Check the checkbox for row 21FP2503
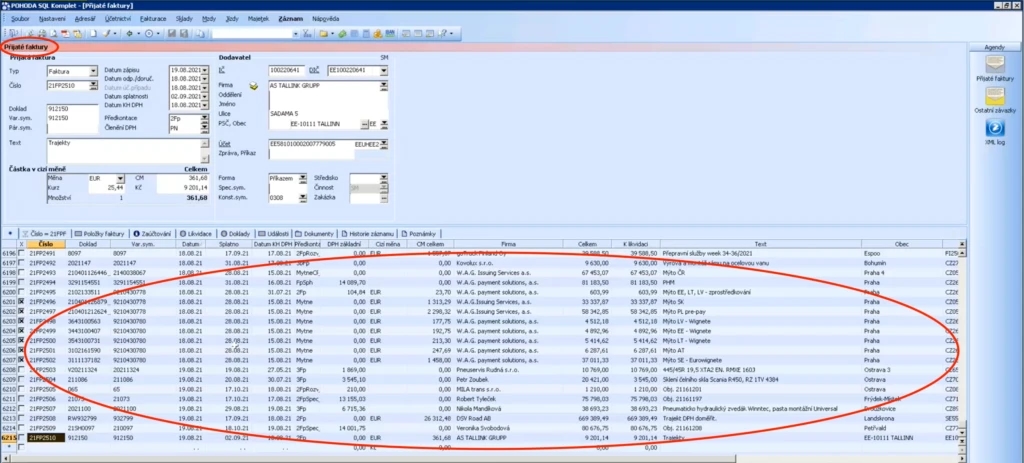 click(x=21, y=370)
